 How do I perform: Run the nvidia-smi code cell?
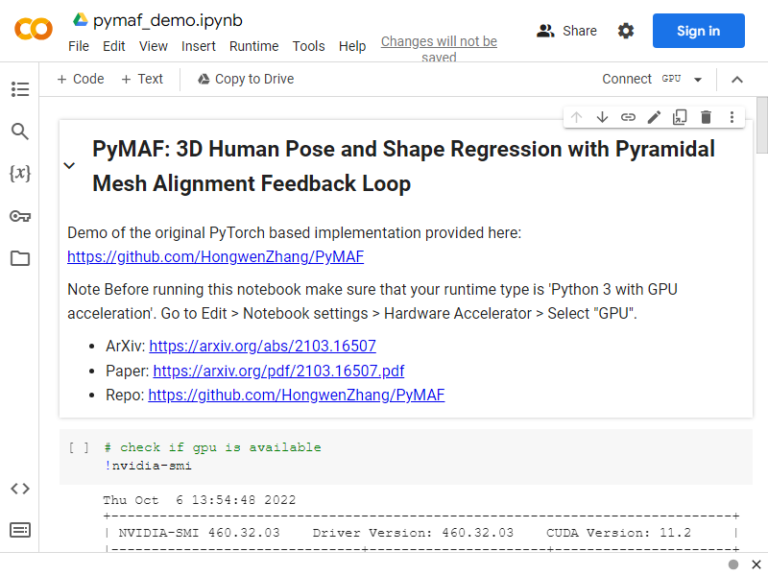[79, 447]
